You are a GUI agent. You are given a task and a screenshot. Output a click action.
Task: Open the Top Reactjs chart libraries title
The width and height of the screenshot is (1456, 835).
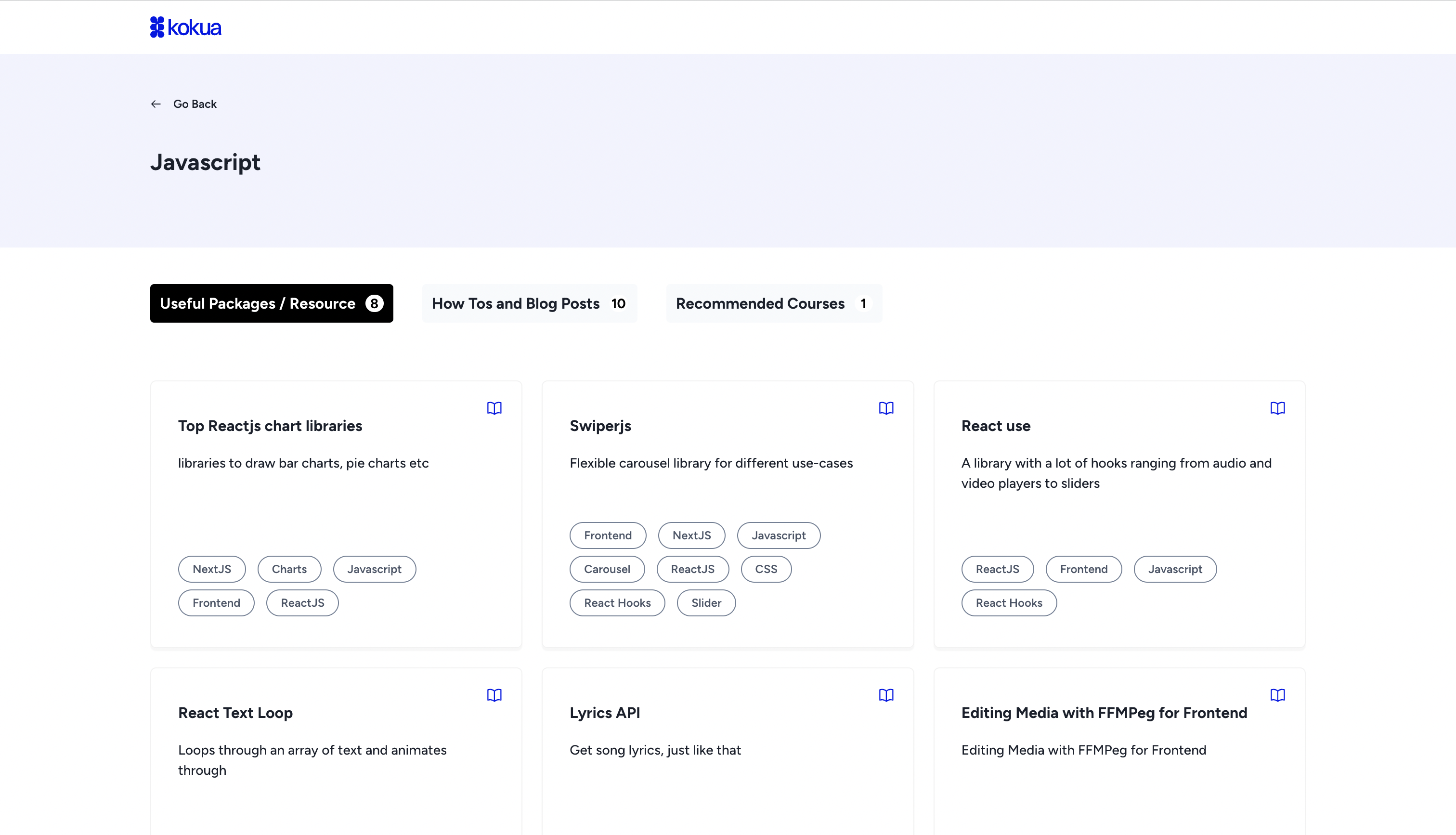[x=270, y=426]
